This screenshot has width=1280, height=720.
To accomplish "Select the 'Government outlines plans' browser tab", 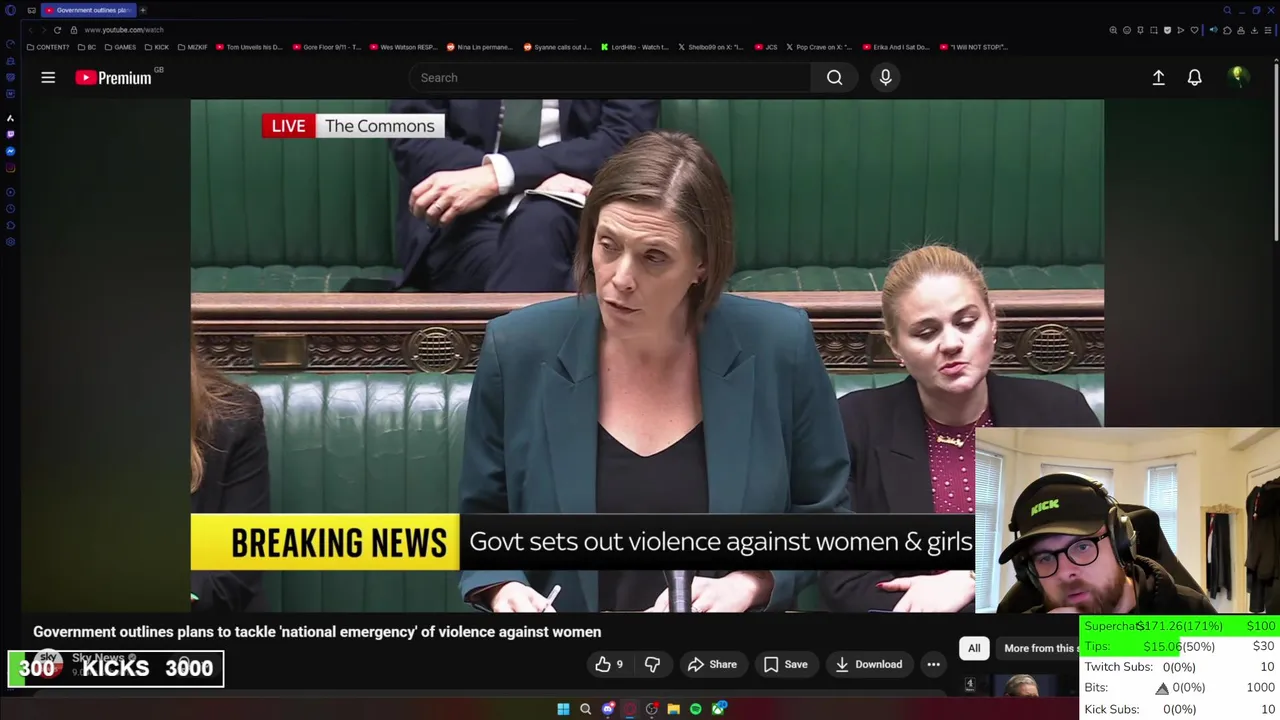I will (x=88, y=10).
